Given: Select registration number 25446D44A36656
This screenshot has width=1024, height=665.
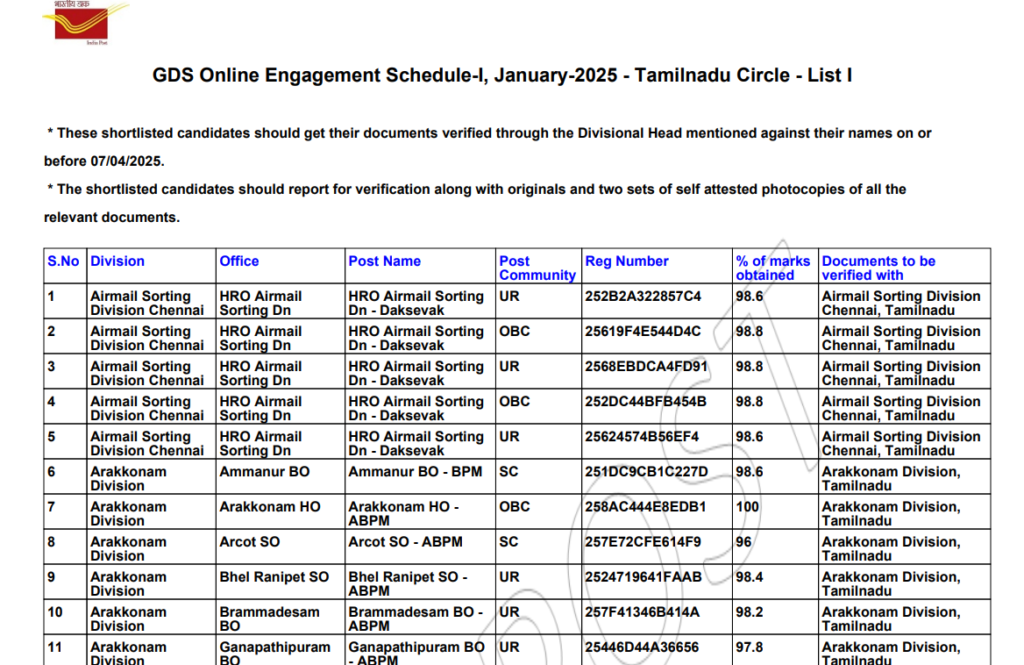Looking at the screenshot, I should coord(642,647).
